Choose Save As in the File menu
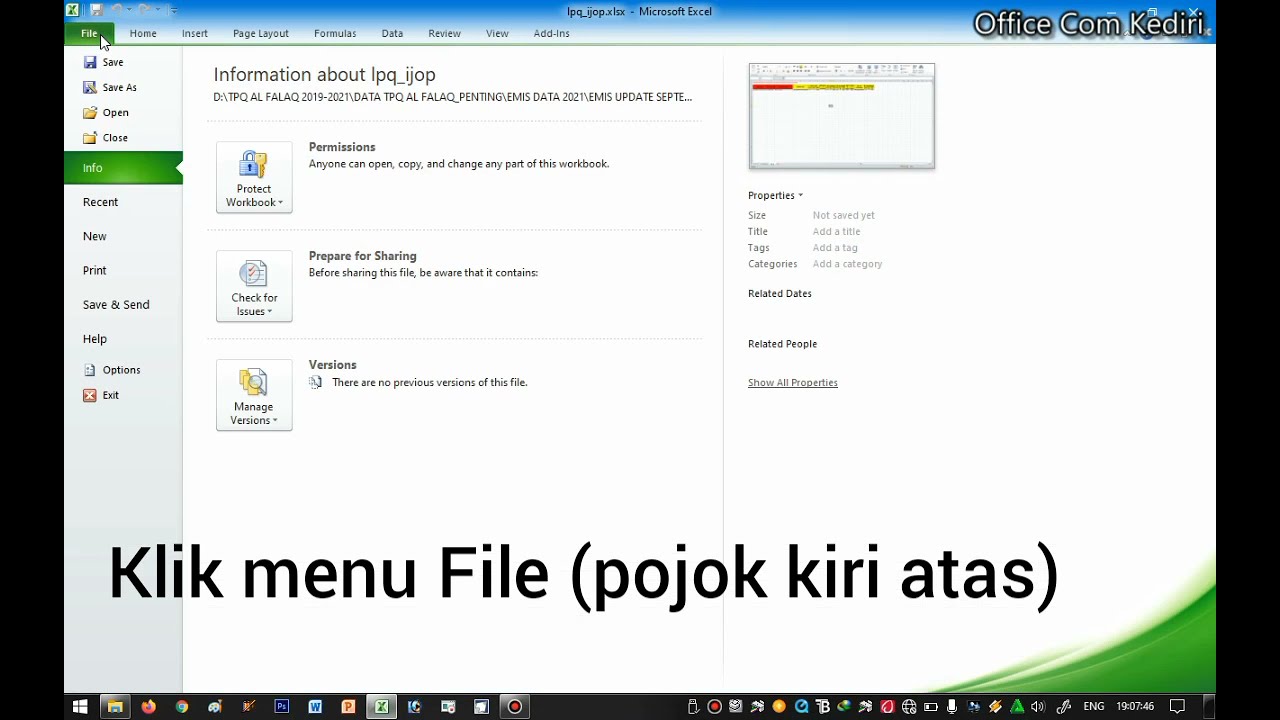Screen dimensions: 1280x720 [110, 87]
